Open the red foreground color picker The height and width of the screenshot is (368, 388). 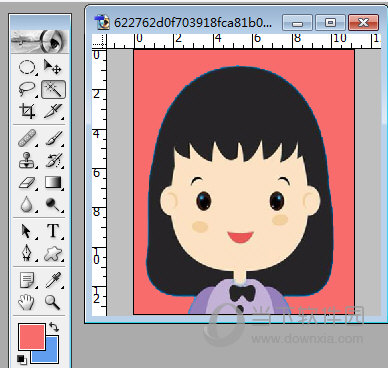coord(32,336)
